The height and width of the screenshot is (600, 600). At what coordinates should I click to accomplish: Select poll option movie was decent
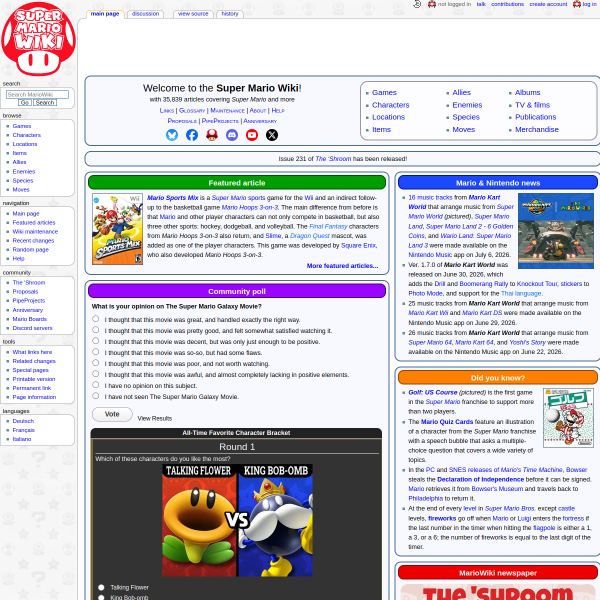[x=96, y=341]
